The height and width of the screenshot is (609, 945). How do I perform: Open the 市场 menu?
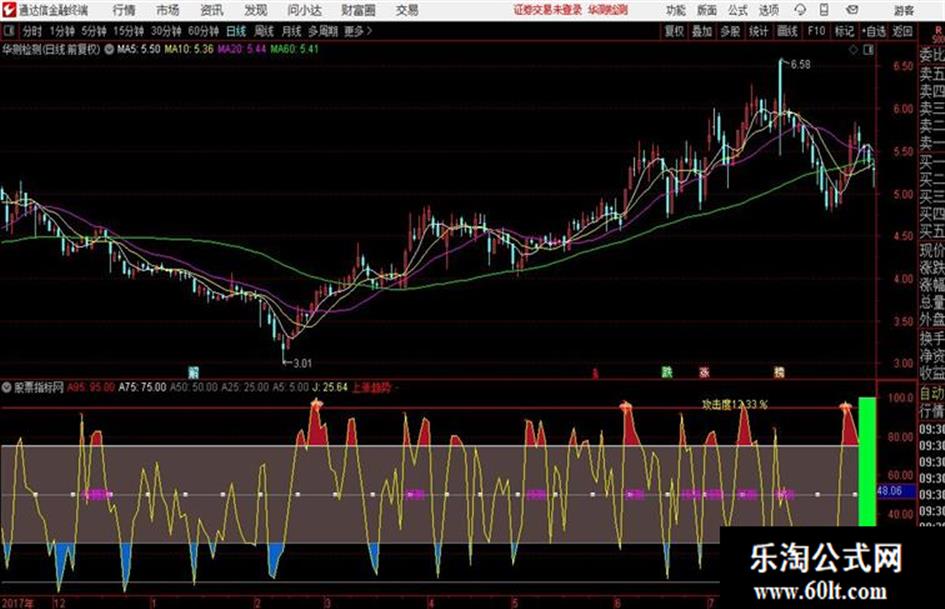(x=168, y=10)
